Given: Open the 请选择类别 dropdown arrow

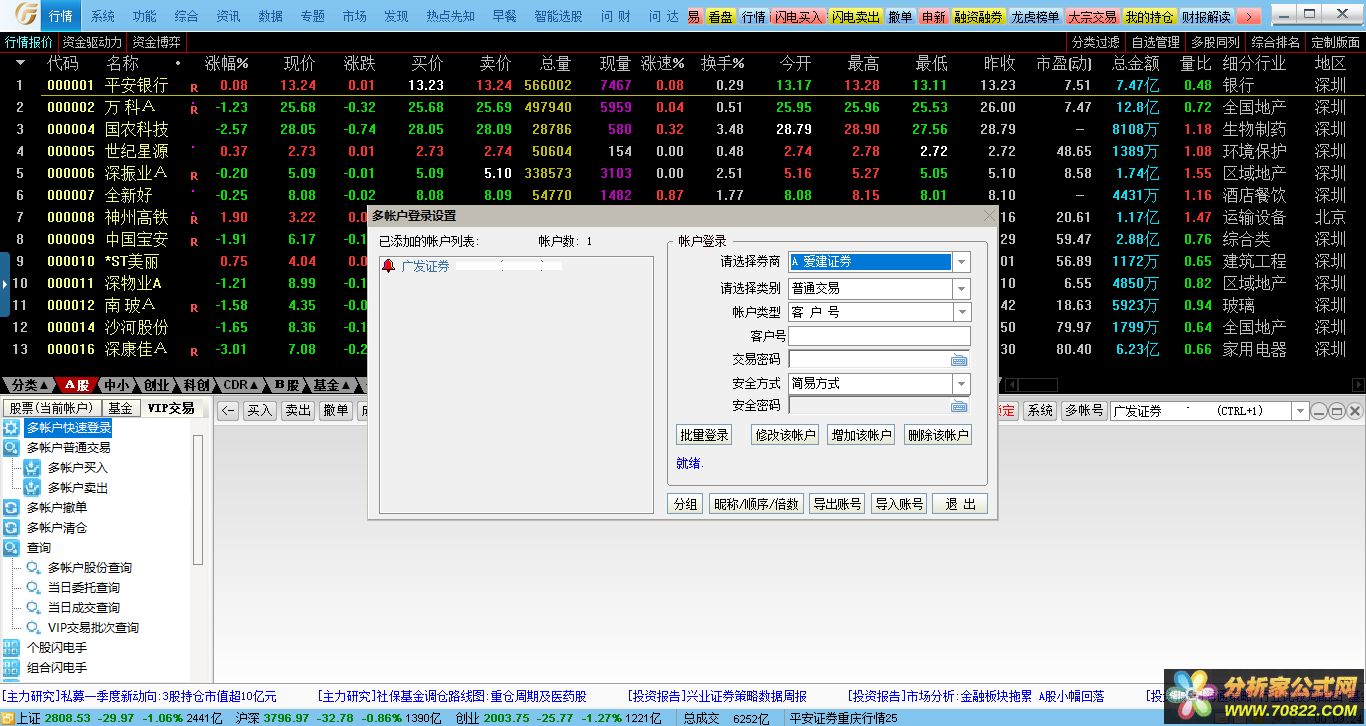Looking at the screenshot, I should tap(961, 288).
